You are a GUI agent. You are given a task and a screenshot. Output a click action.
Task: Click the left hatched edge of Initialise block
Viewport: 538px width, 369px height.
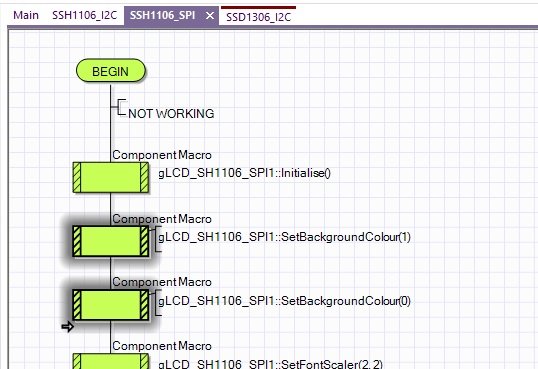coord(77,177)
